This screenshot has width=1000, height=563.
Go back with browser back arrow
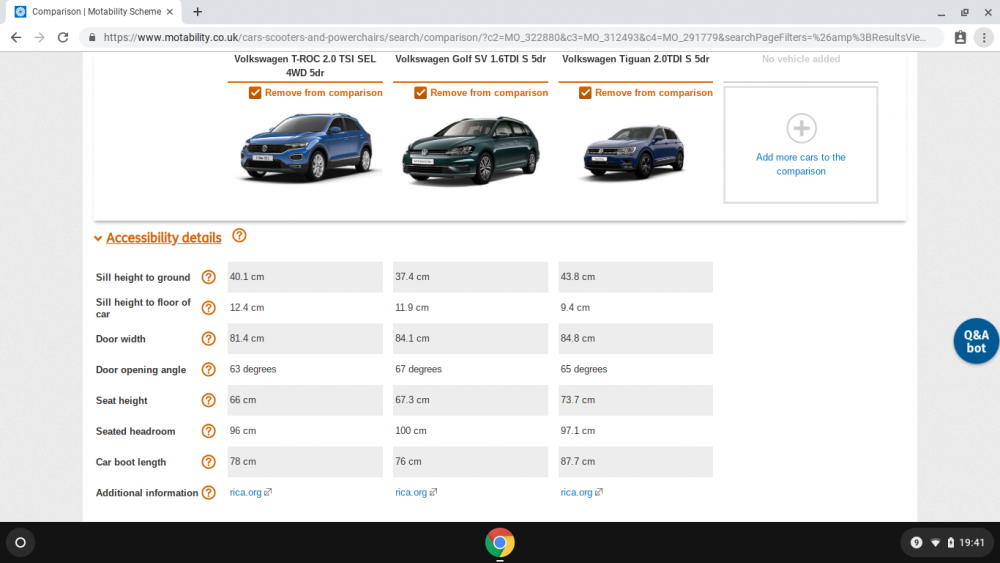coord(16,38)
